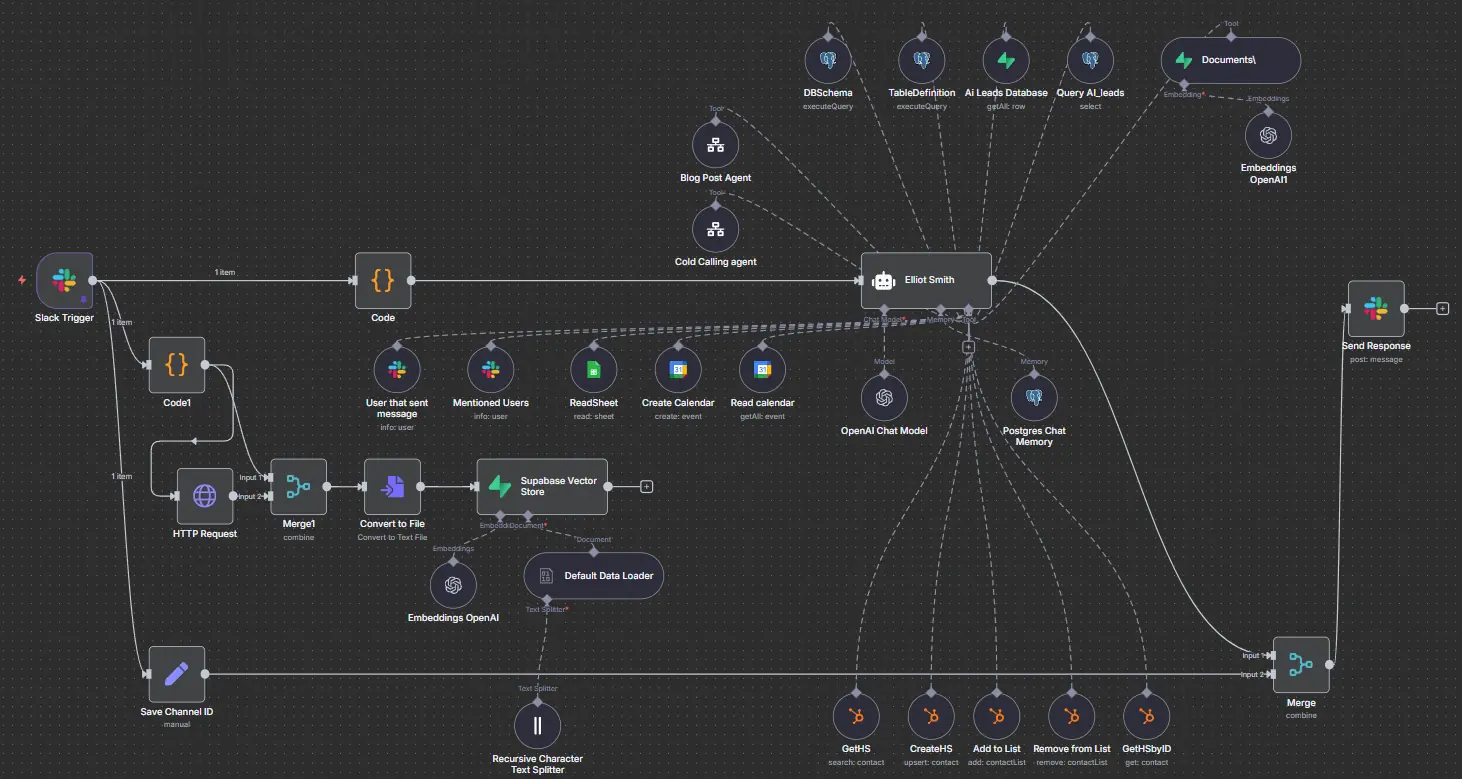
Task: Select the HTTP Request globe node
Action: [x=205, y=496]
